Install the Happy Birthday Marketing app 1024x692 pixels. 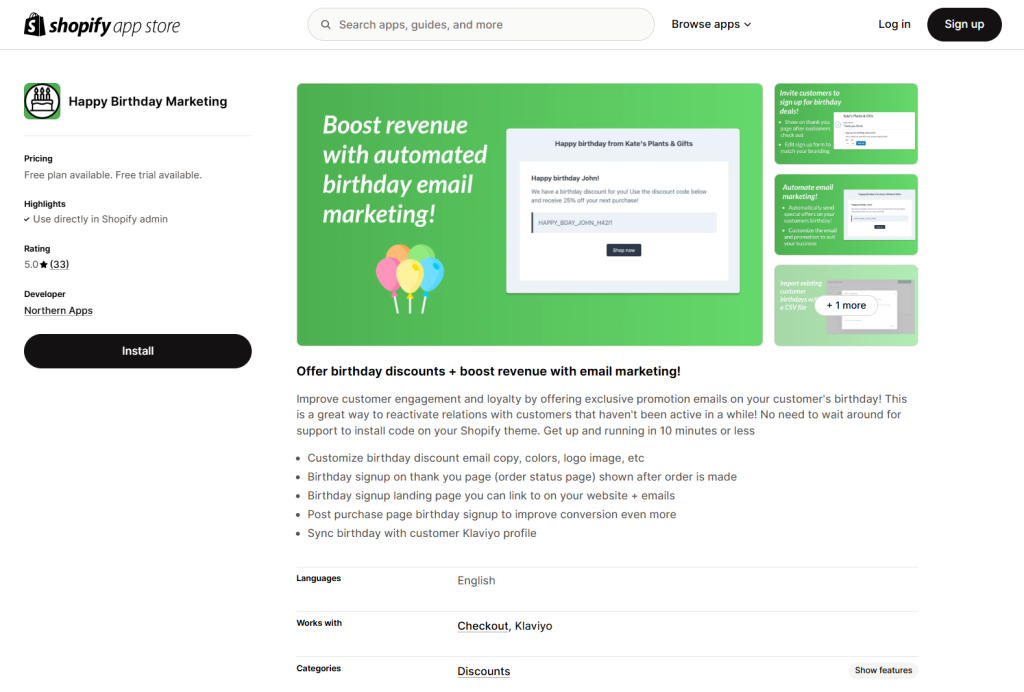pos(138,351)
